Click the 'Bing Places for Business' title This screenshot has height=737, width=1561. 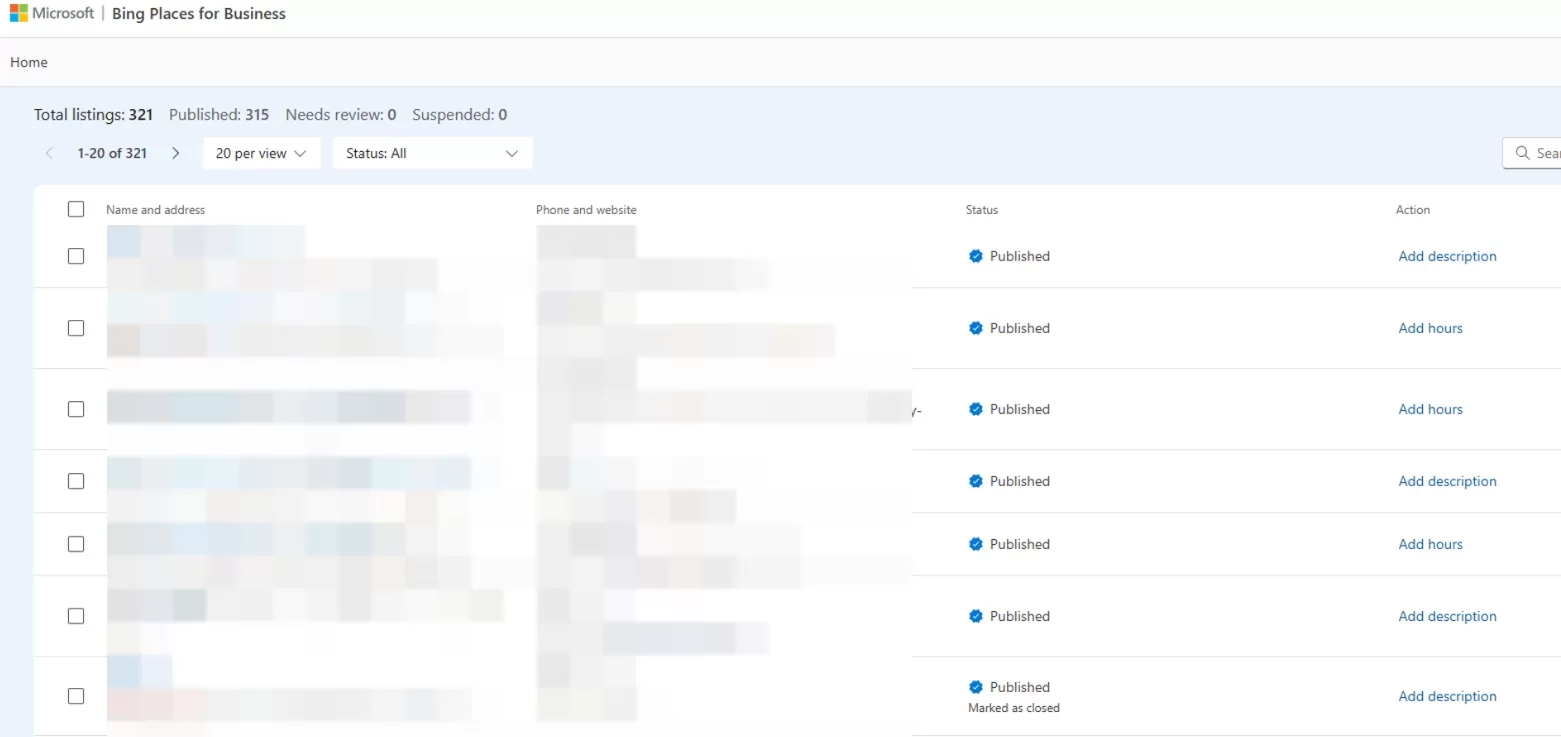coord(199,14)
